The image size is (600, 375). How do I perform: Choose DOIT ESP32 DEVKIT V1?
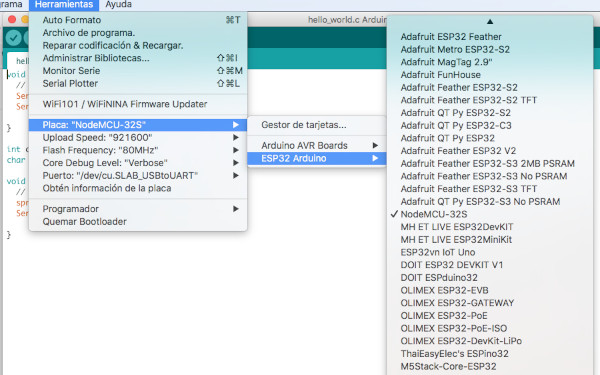pyautogui.click(x=490, y=265)
